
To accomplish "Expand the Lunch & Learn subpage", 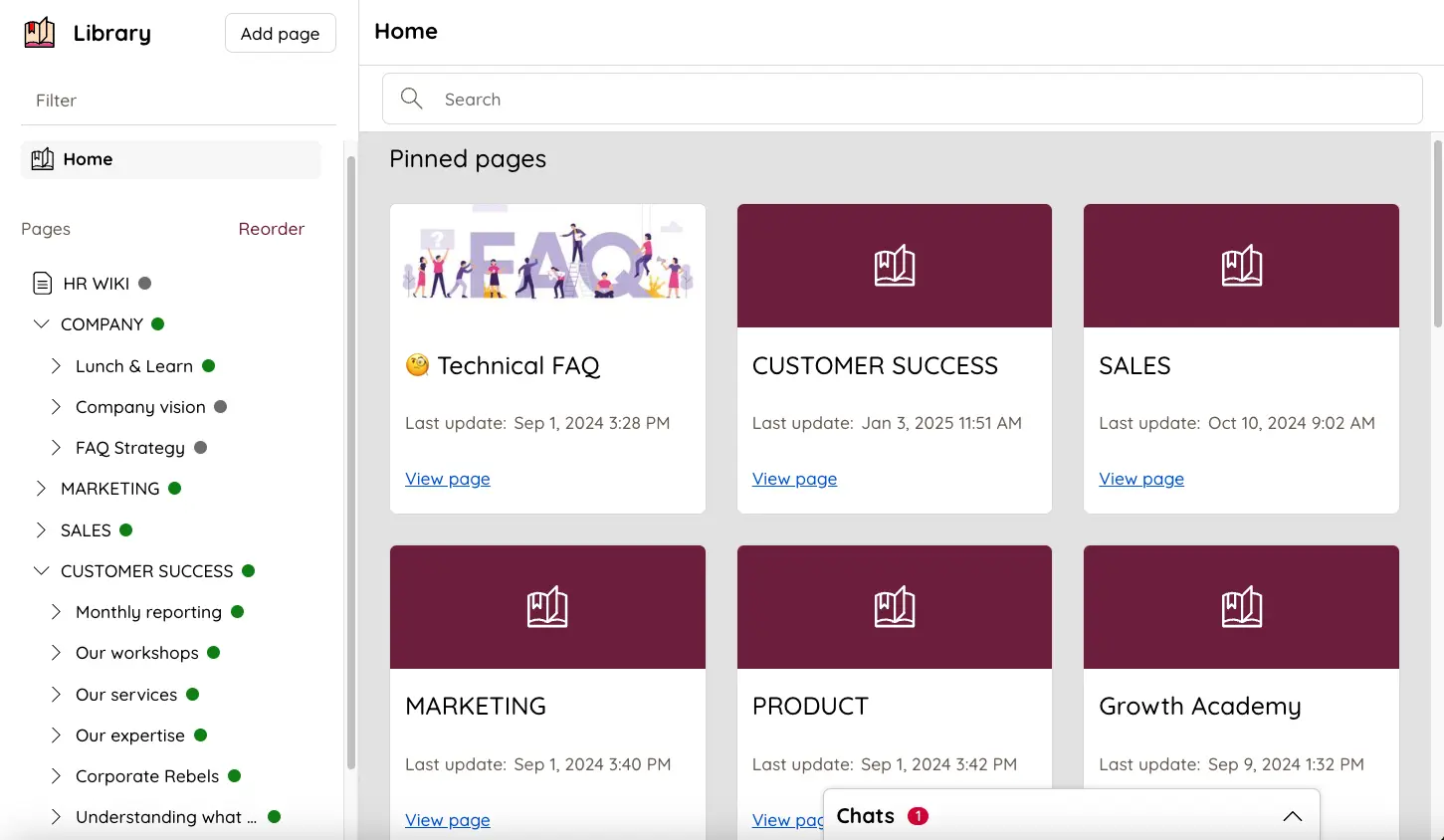I will [56, 366].
